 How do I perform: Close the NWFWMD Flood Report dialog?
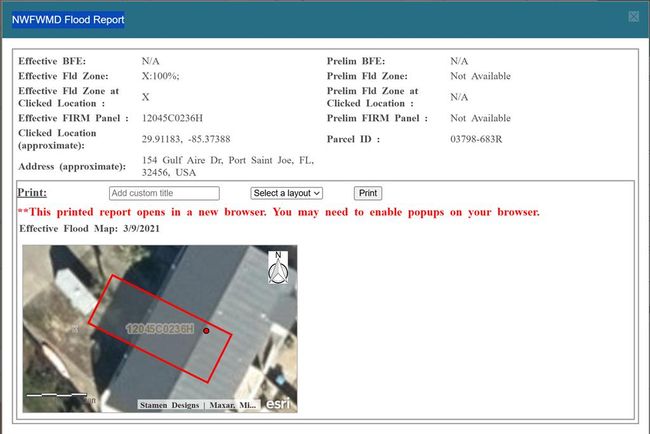coord(633,17)
